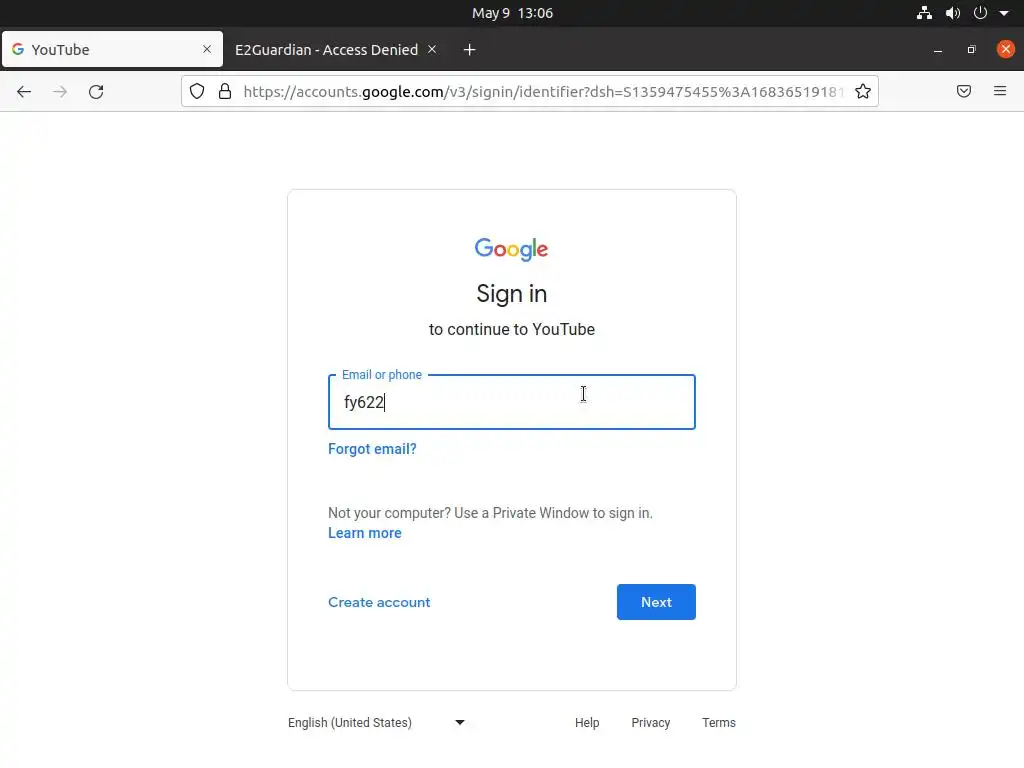
Task: Go back to the previous page
Action: point(24,91)
